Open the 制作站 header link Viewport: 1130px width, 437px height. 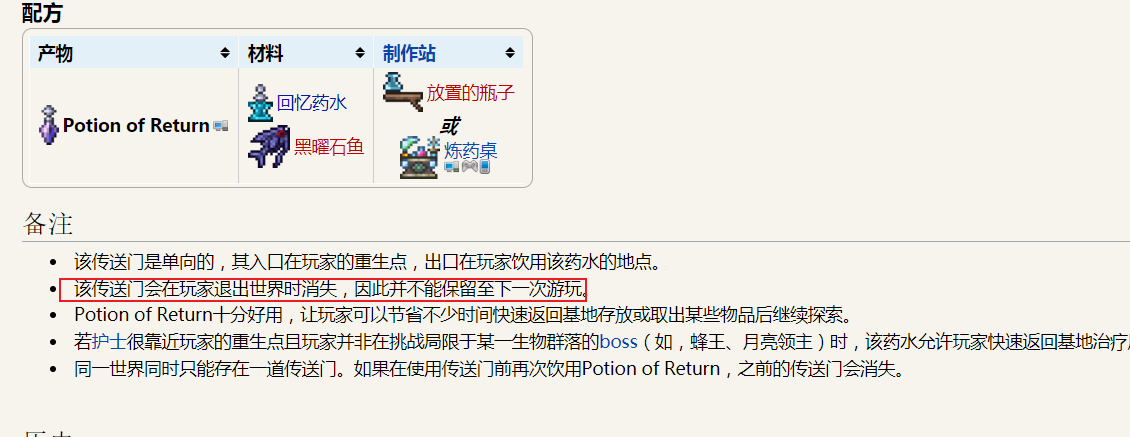coord(409,53)
